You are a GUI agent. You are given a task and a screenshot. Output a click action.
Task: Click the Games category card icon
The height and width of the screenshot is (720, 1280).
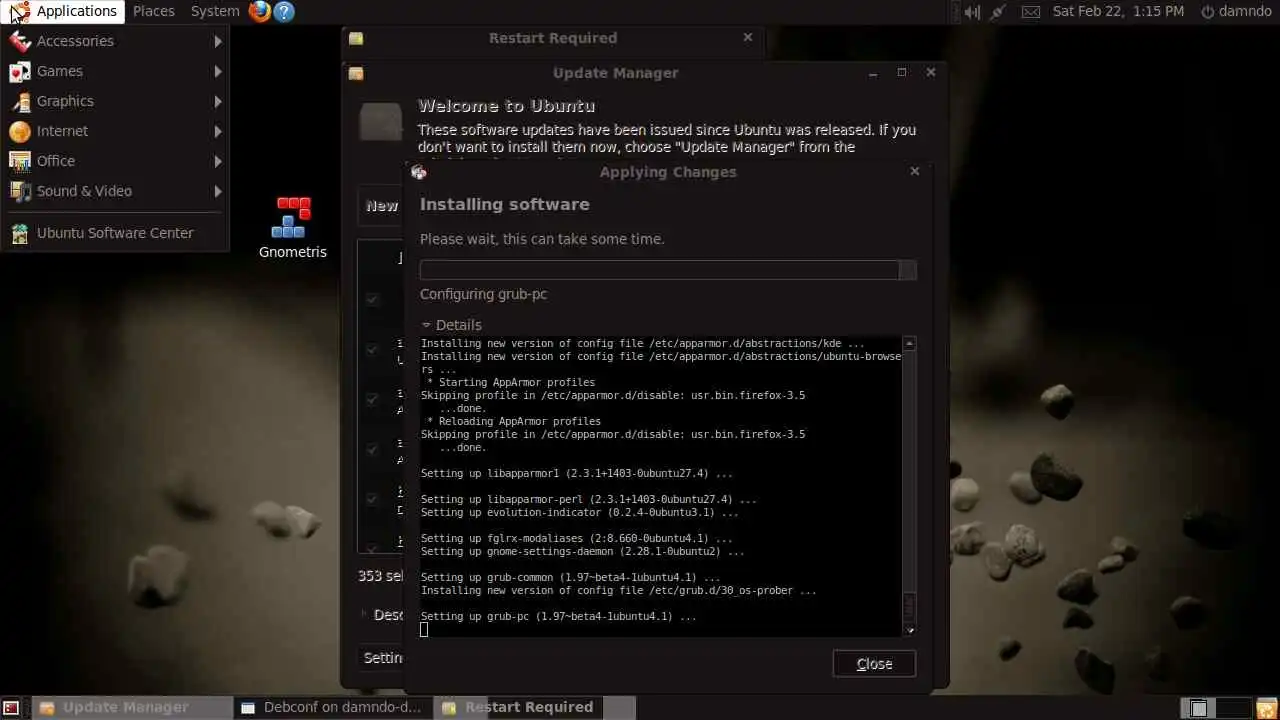click(x=20, y=71)
